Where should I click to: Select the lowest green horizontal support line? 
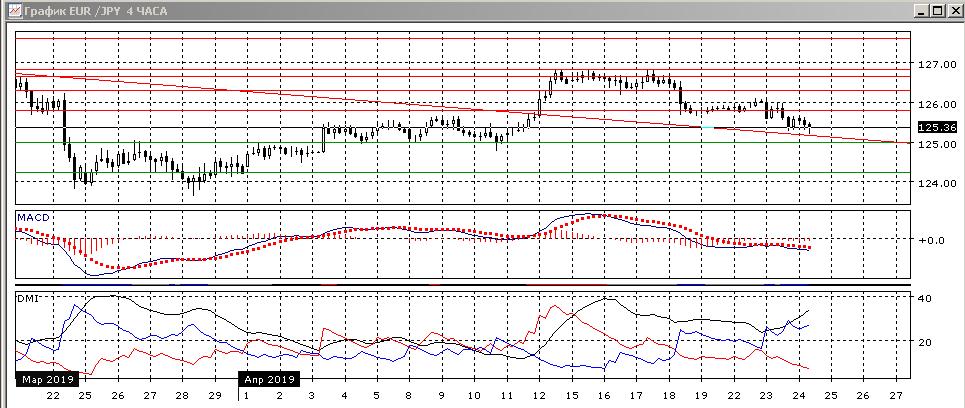pyautogui.click(x=460, y=173)
